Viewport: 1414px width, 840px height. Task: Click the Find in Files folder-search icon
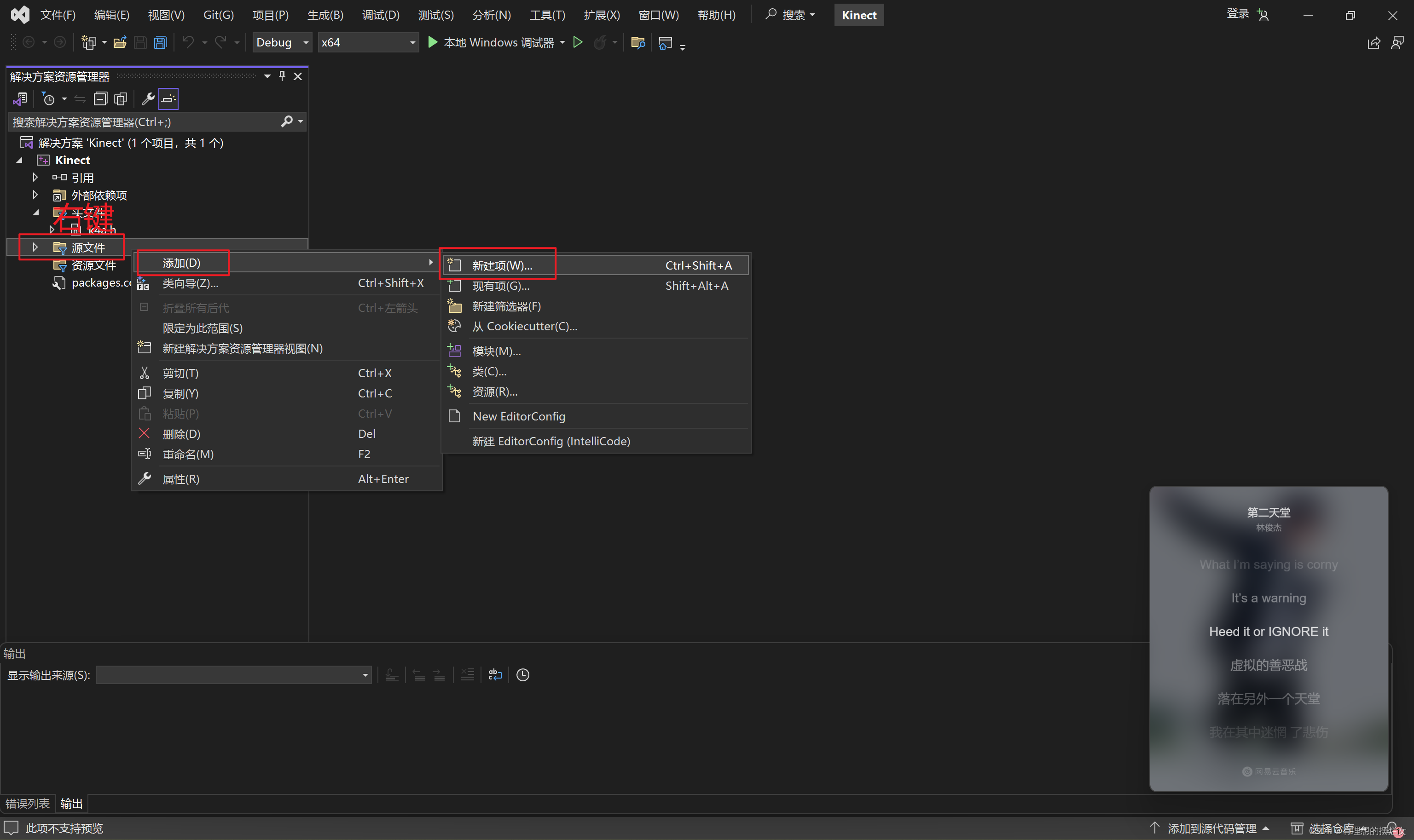click(x=637, y=42)
